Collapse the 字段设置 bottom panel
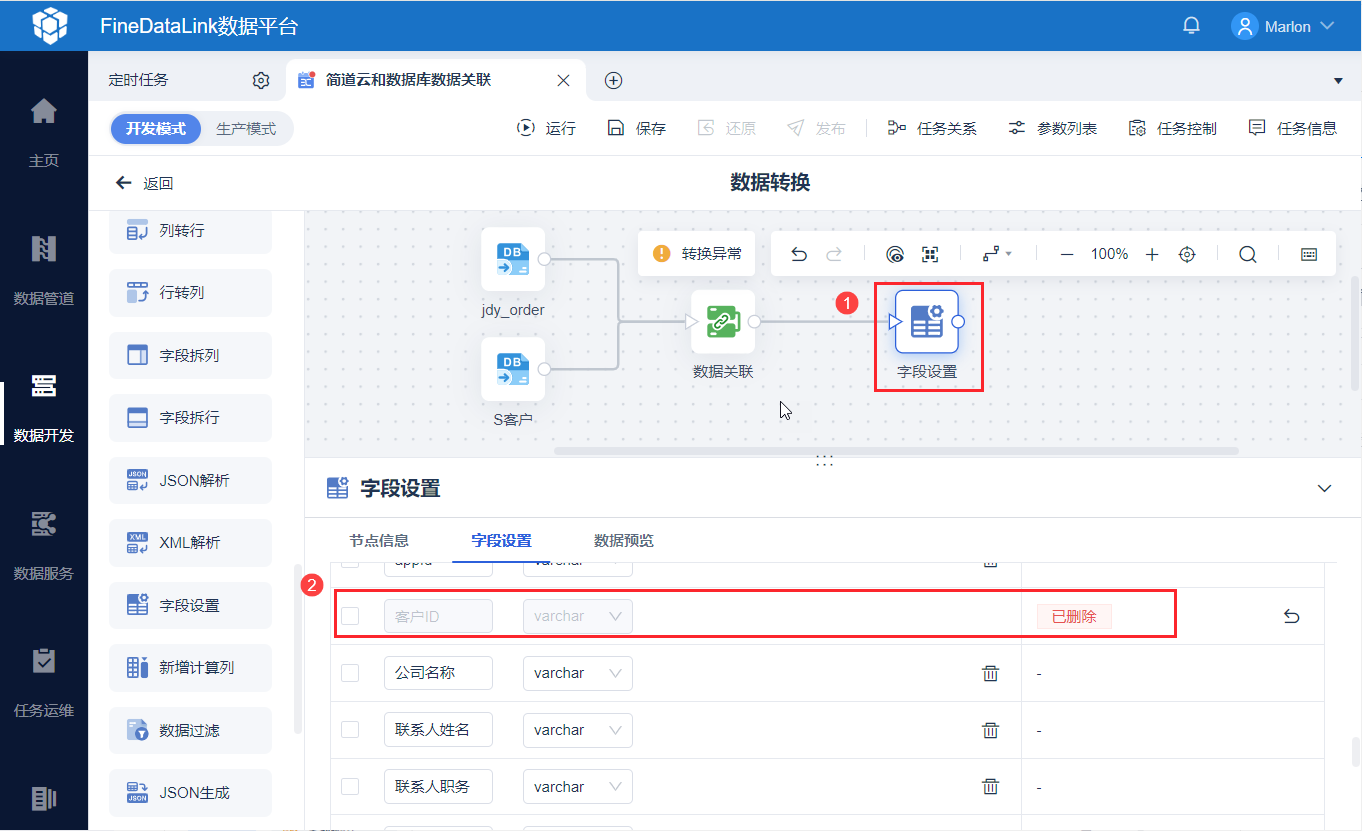The image size is (1362, 831). coord(1325,488)
